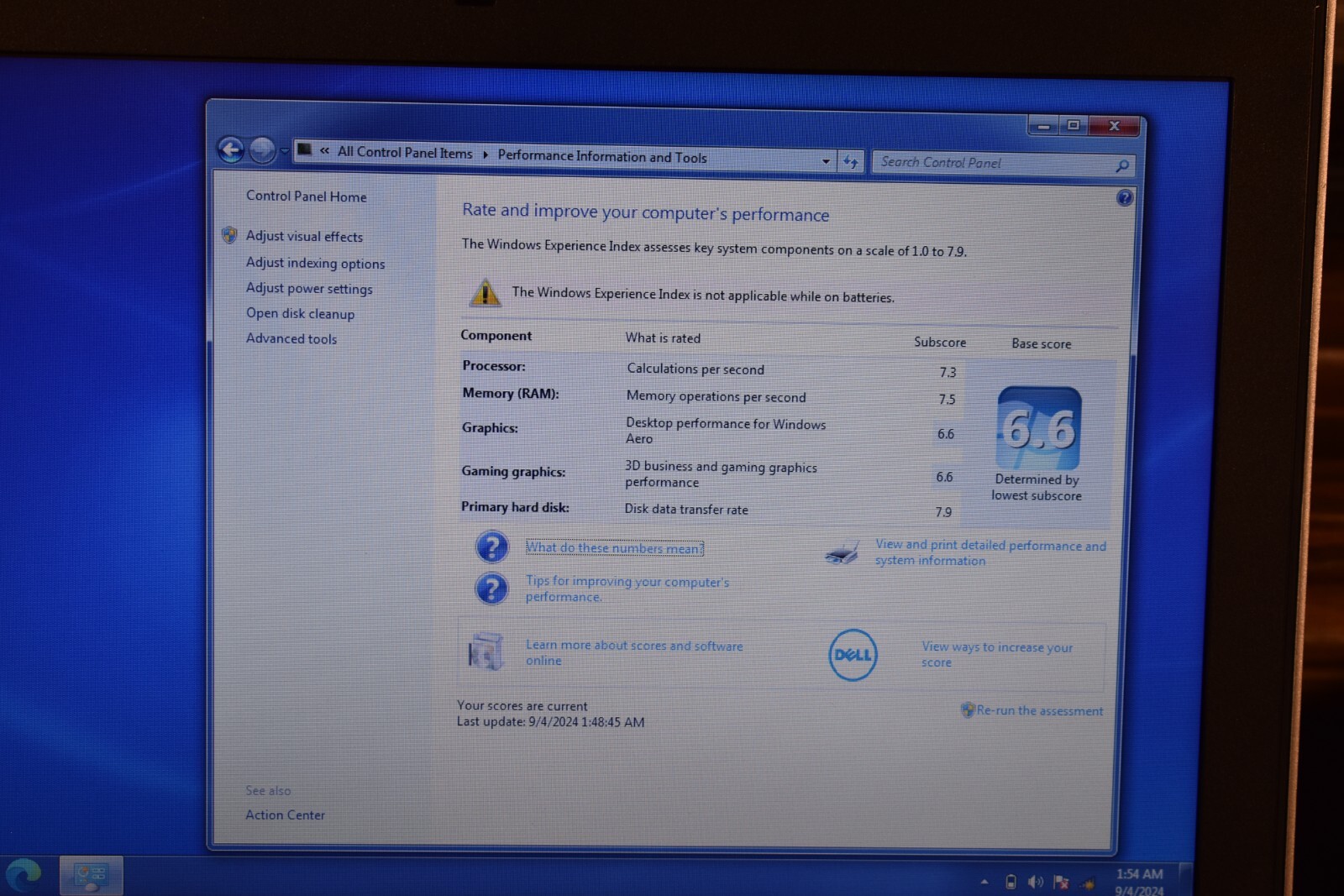1344x896 pixels.
Task: Close the Performance Information window
Action: click(x=1114, y=126)
